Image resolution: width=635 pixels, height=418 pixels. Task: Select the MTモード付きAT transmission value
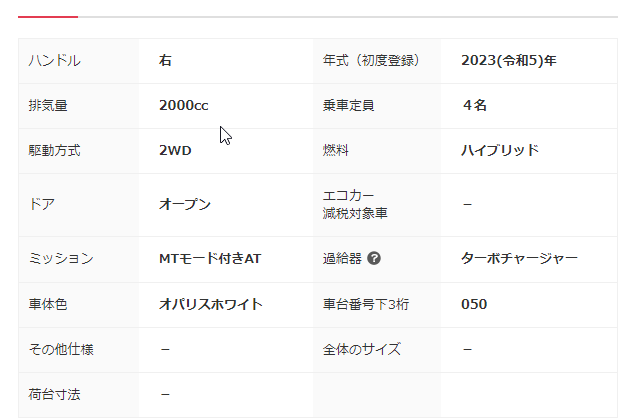tap(210, 258)
